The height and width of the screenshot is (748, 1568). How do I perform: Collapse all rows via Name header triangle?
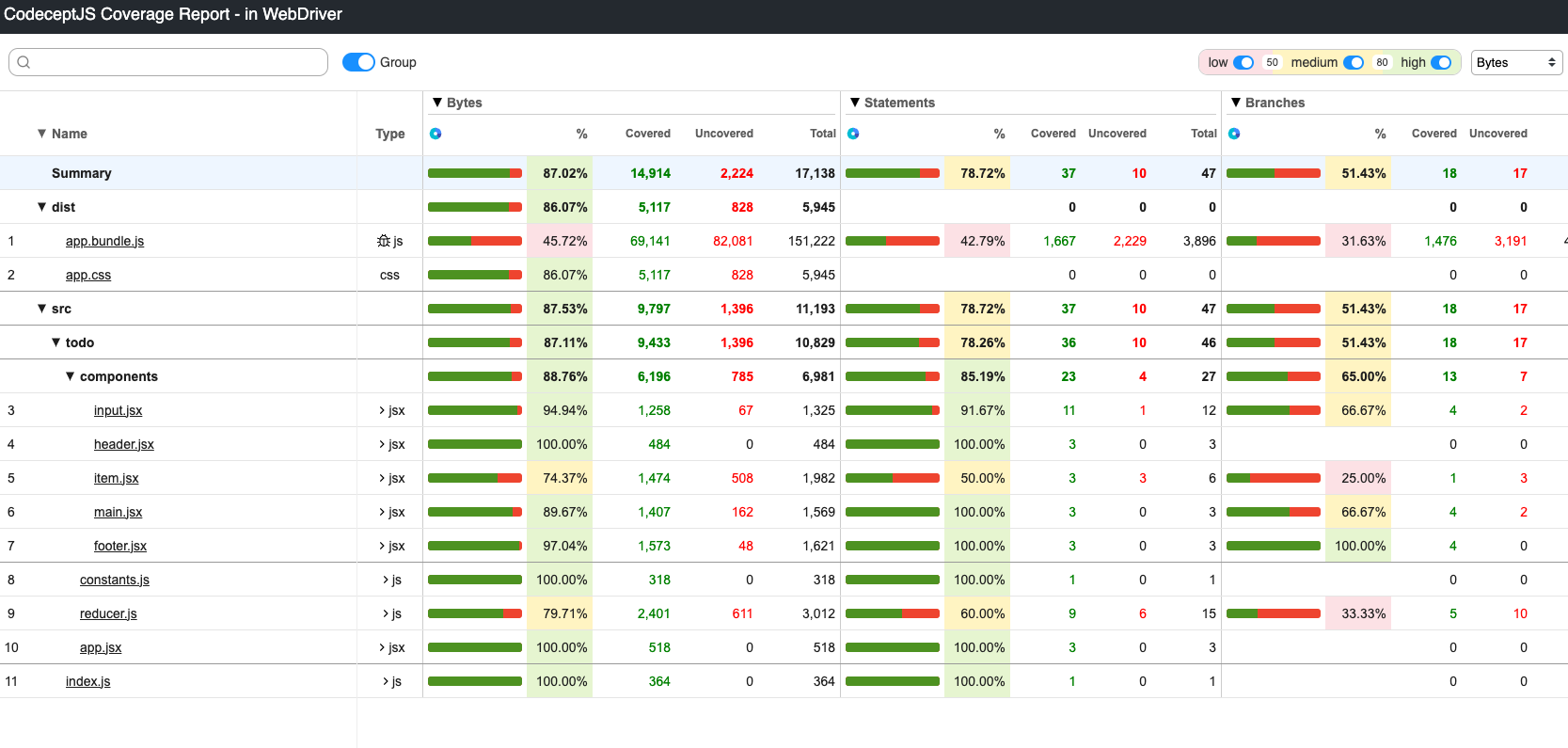[x=41, y=134]
